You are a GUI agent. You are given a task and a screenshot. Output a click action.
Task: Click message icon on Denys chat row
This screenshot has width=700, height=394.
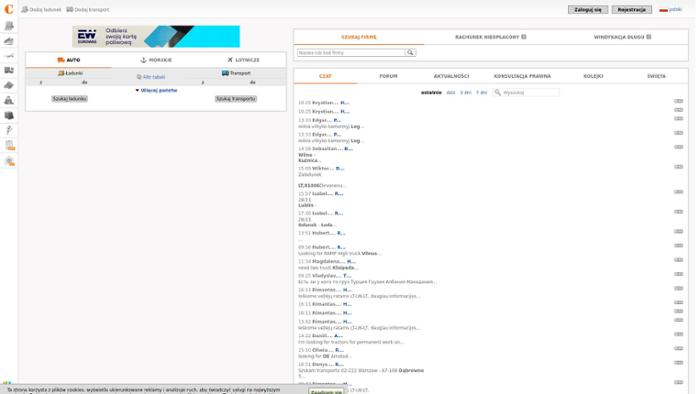pyautogui.click(x=679, y=362)
